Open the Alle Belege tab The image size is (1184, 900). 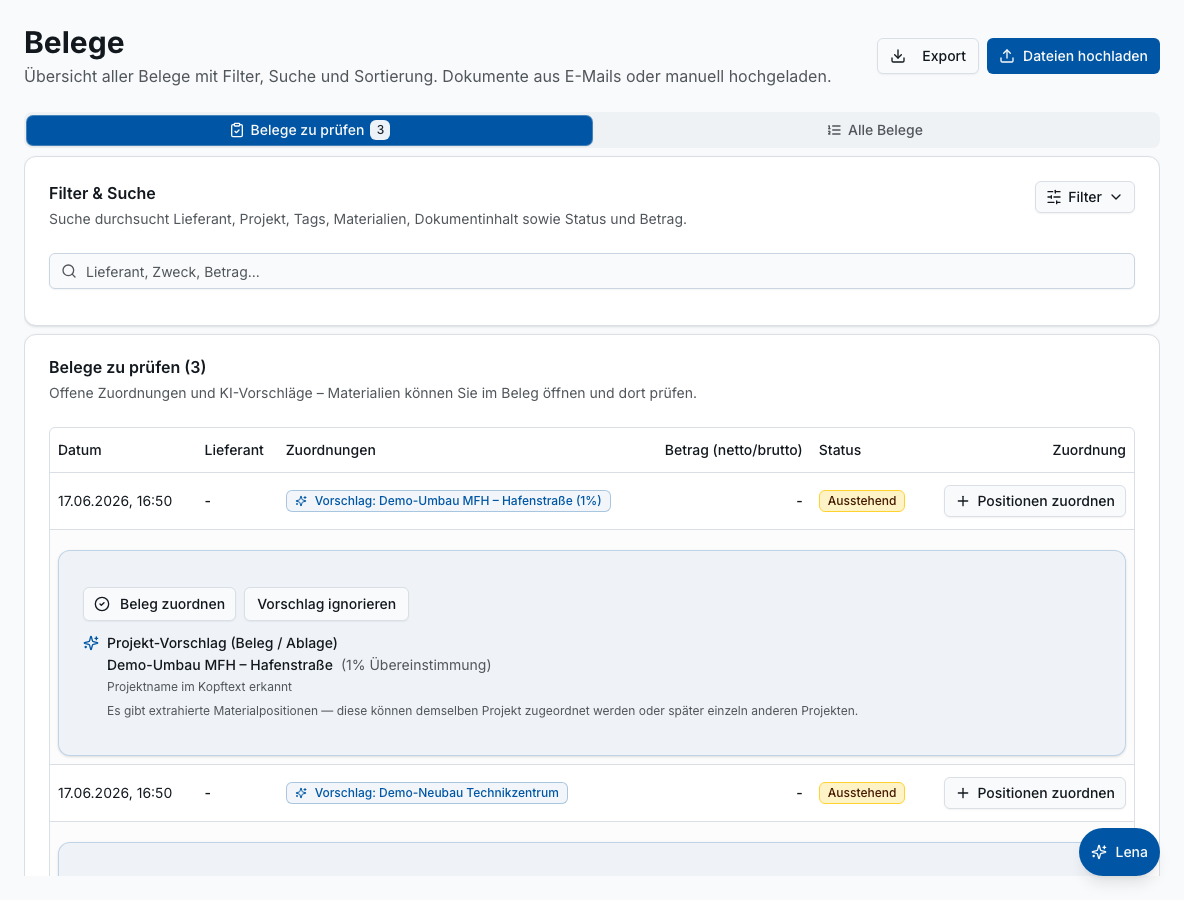pyautogui.click(x=875, y=130)
